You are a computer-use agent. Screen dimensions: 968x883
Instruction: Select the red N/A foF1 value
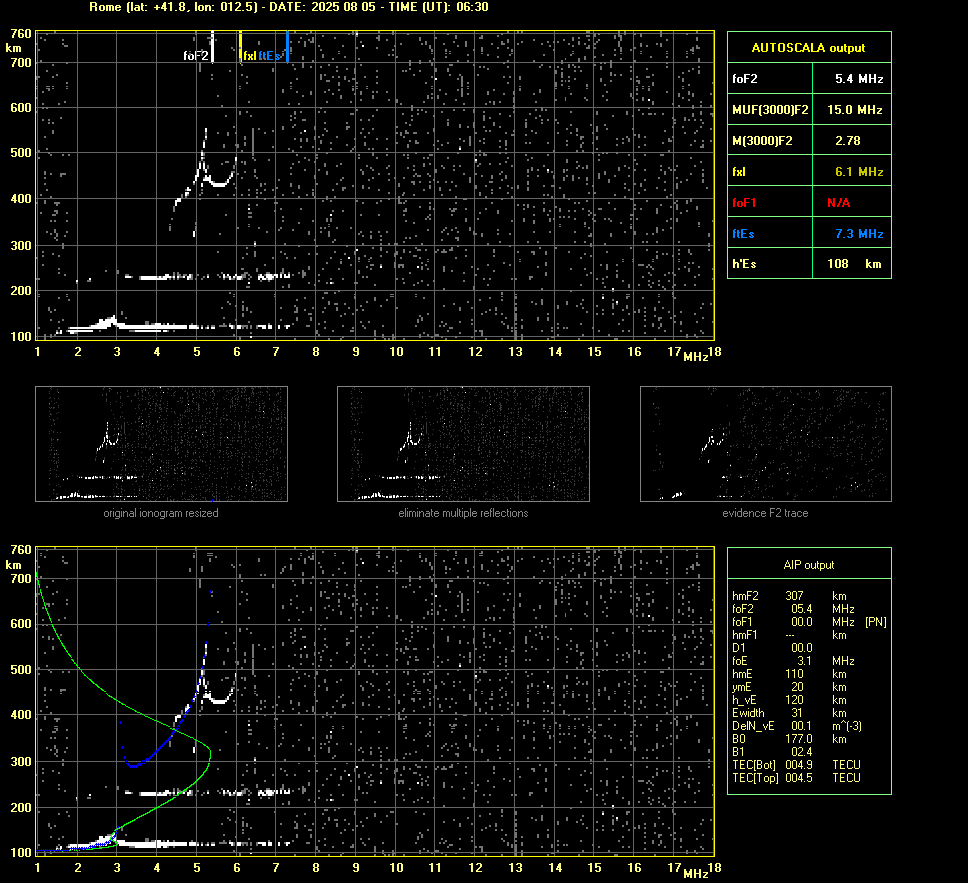pos(838,203)
